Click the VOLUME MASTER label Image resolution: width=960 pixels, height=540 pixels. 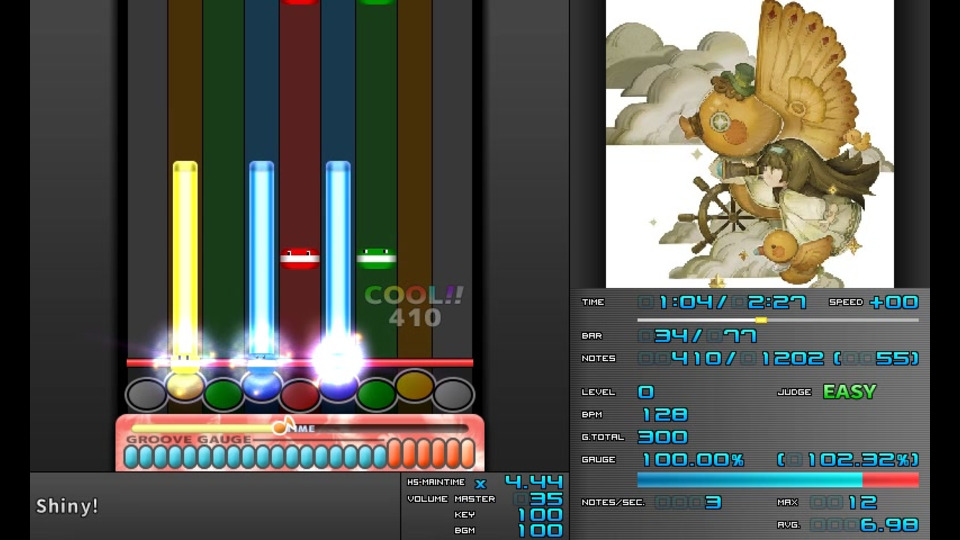click(x=451, y=499)
